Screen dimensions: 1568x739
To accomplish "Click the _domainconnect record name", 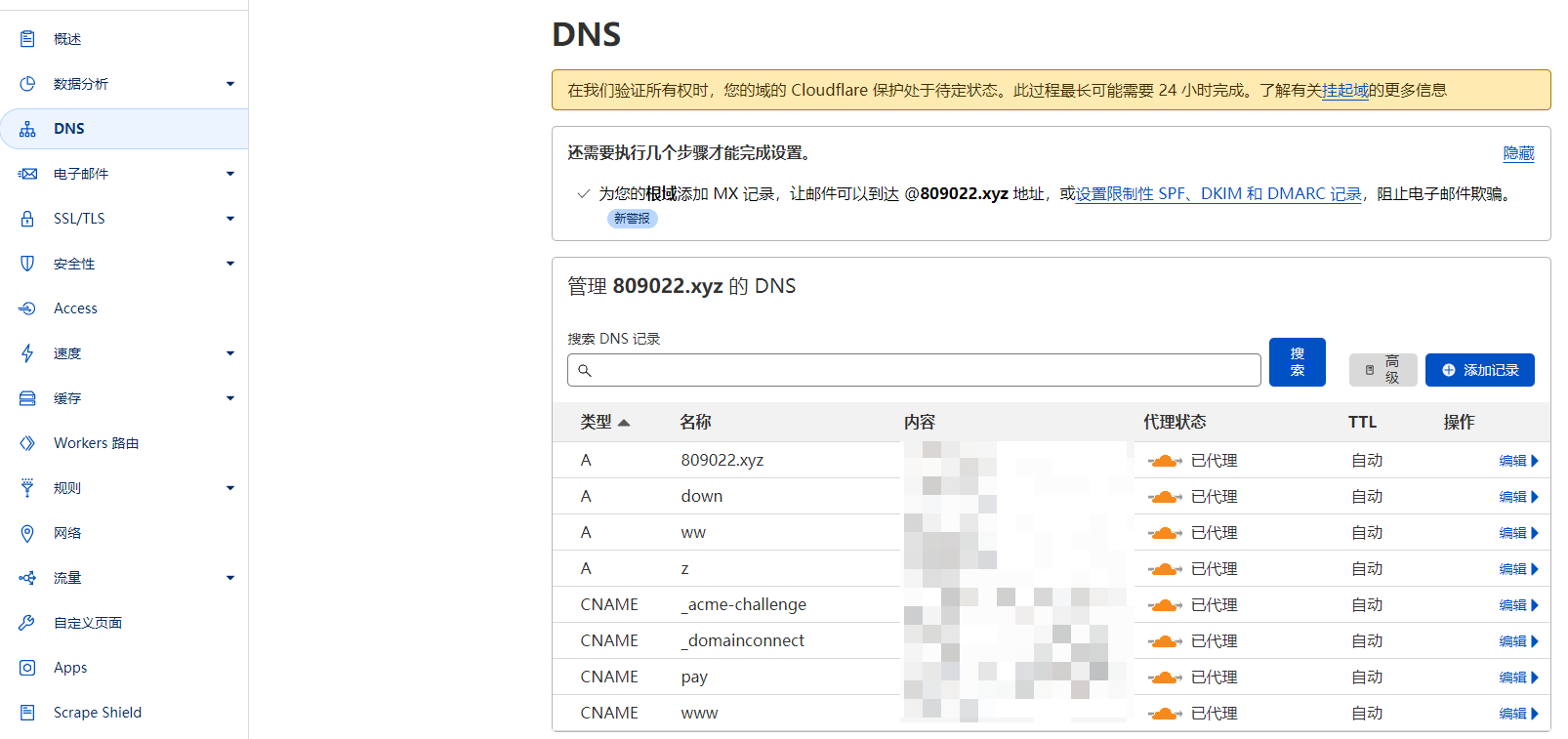I will tap(743, 640).
